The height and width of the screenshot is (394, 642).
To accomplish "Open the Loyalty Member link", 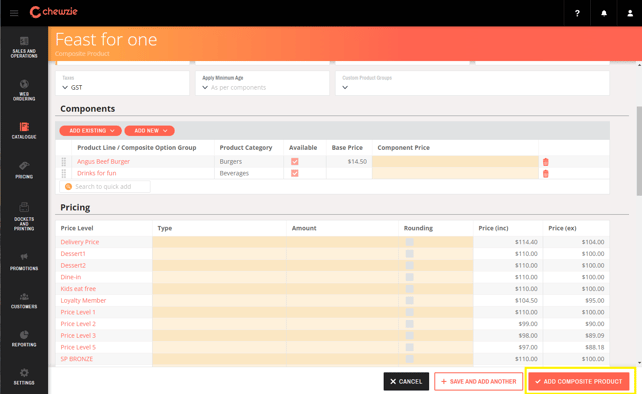I will (83, 301).
